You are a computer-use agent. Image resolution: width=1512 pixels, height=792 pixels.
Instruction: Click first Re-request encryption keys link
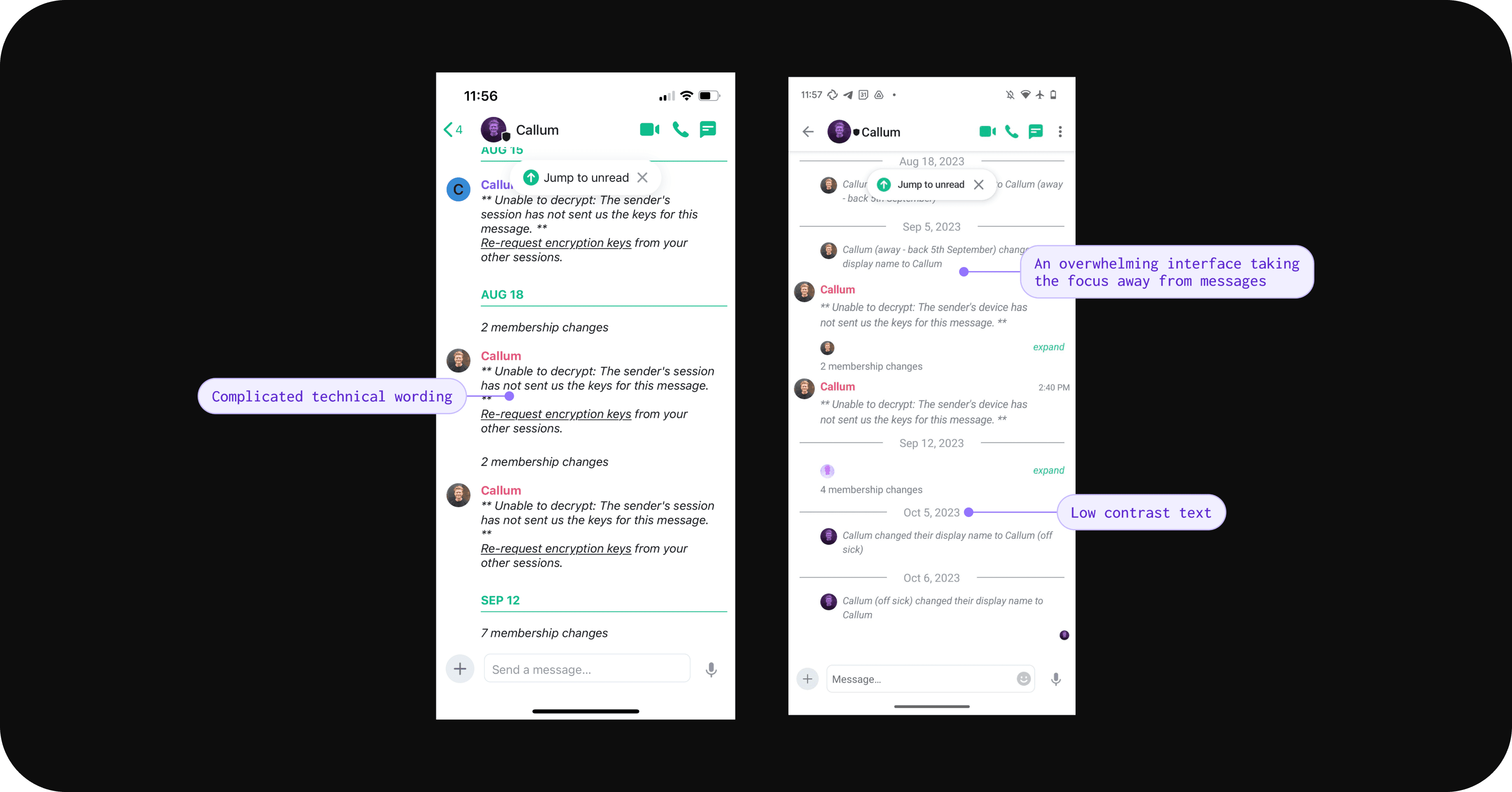click(x=556, y=243)
